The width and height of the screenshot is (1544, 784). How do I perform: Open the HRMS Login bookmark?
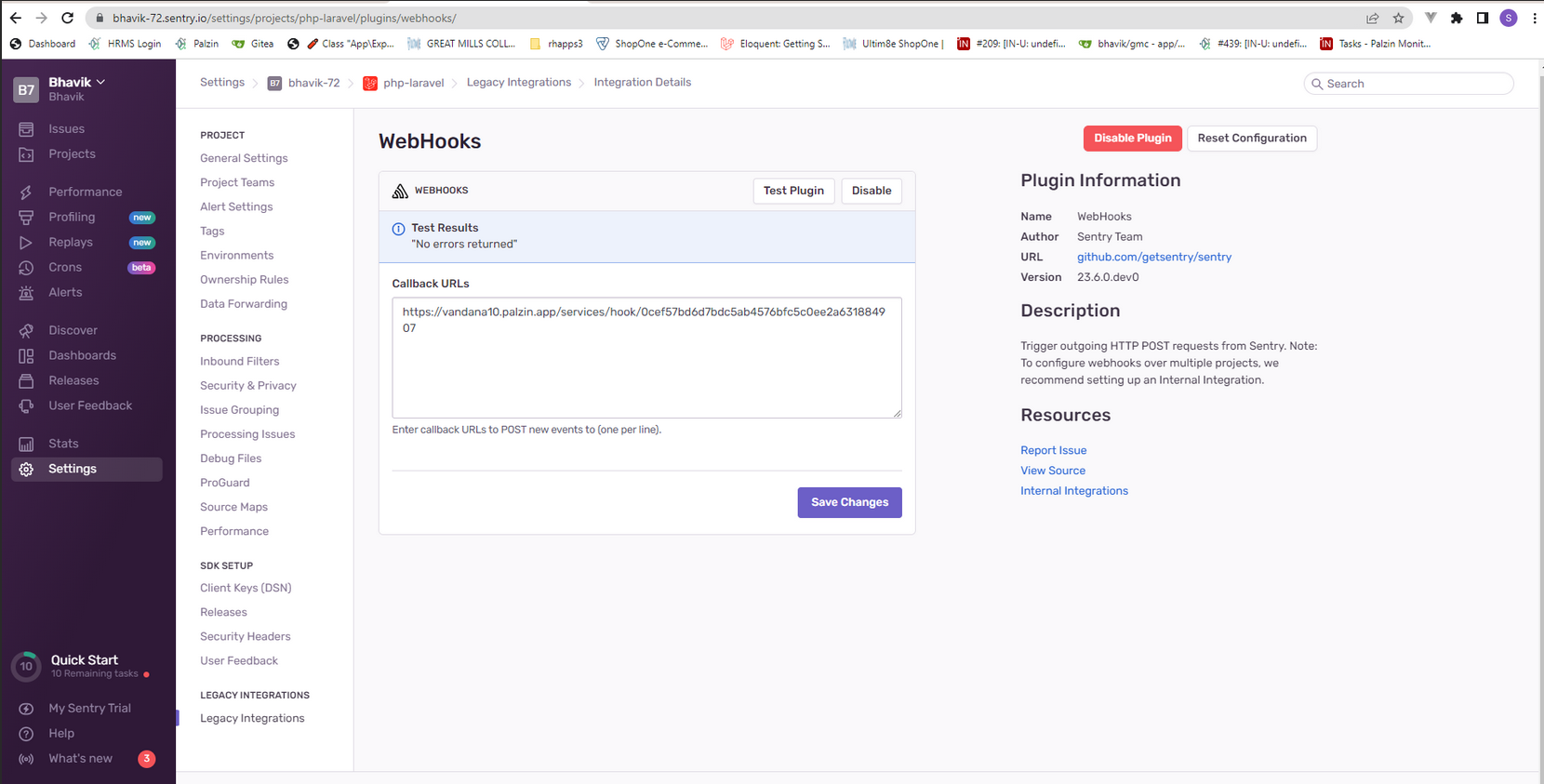tap(125, 44)
